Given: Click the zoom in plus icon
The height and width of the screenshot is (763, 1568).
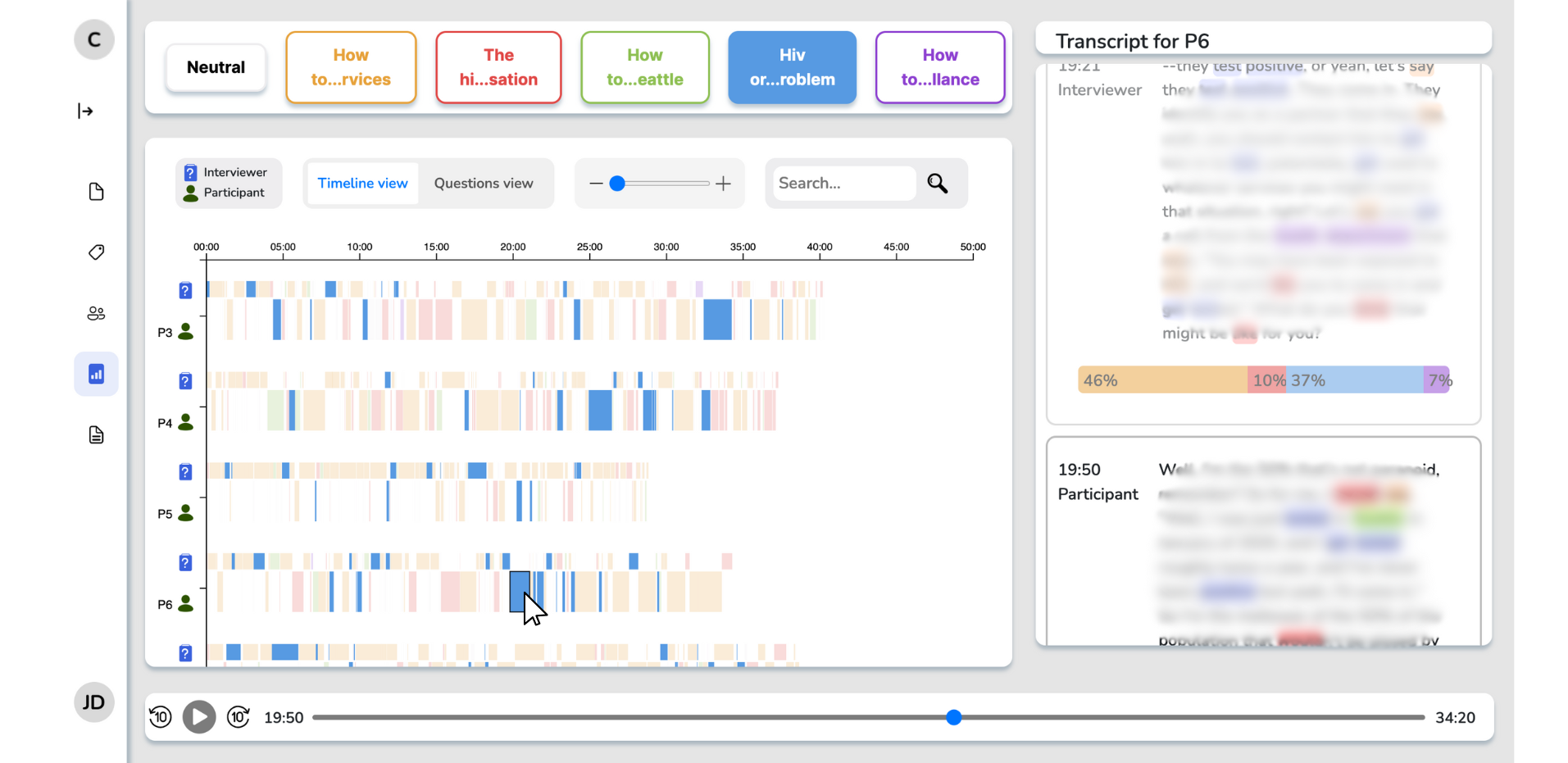Looking at the screenshot, I should tap(723, 184).
